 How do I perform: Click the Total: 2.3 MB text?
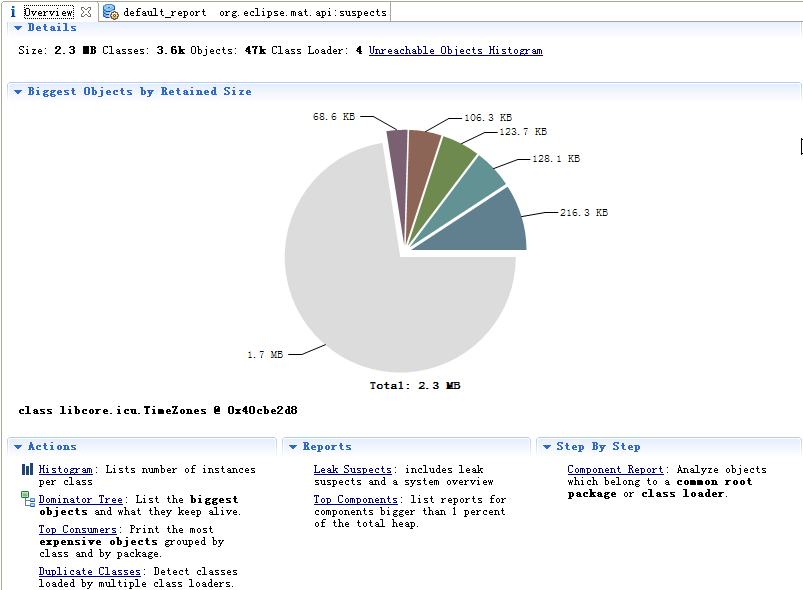pos(415,386)
